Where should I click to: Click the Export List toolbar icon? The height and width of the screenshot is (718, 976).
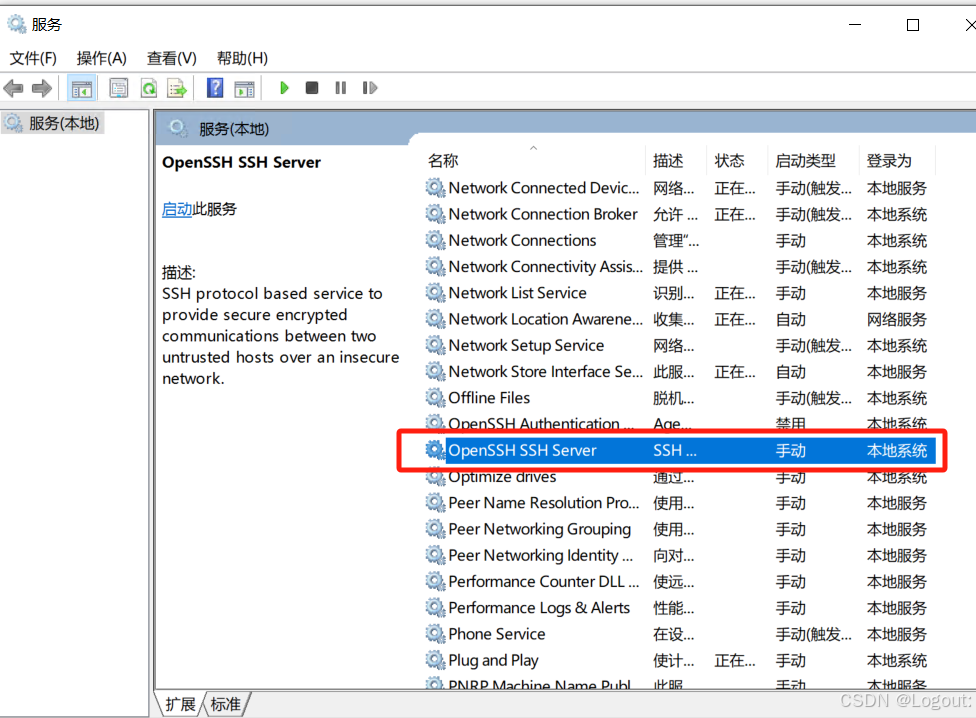pyautogui.click(x=177, y=88)
